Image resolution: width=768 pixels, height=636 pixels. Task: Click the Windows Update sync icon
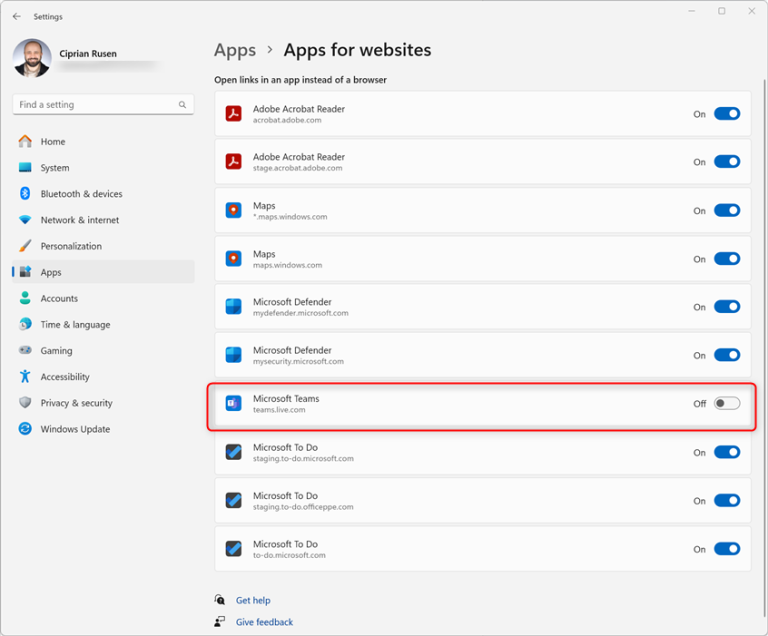25,429
